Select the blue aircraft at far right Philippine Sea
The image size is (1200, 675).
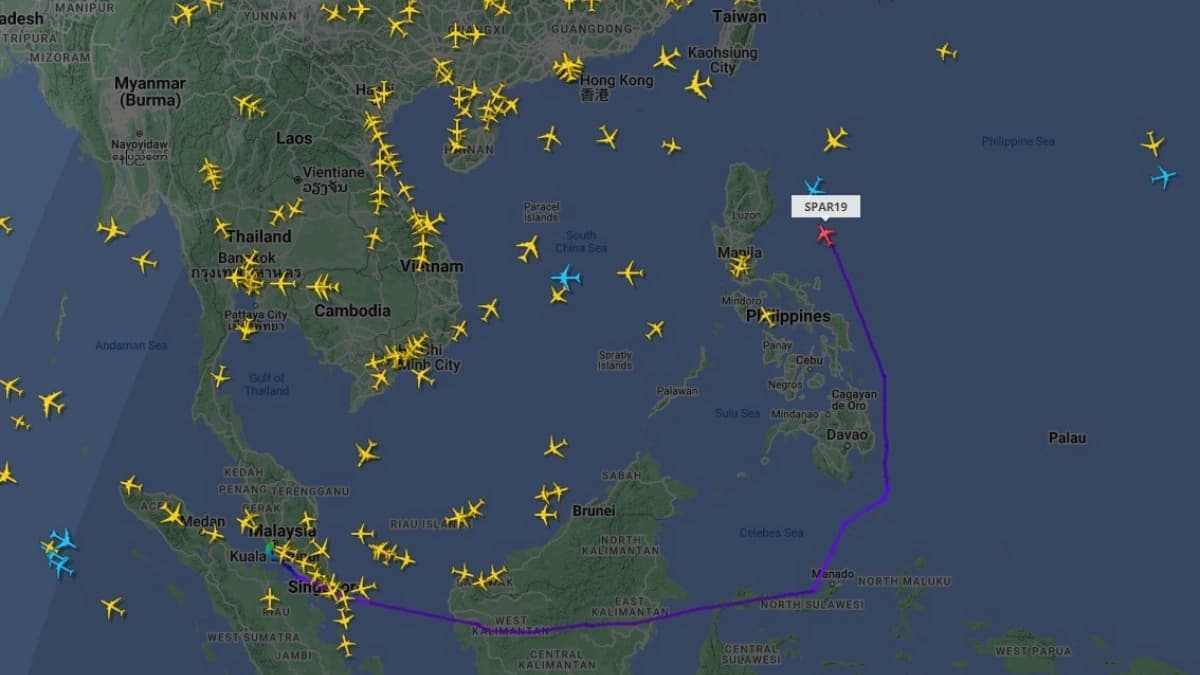coord(1163,177)
